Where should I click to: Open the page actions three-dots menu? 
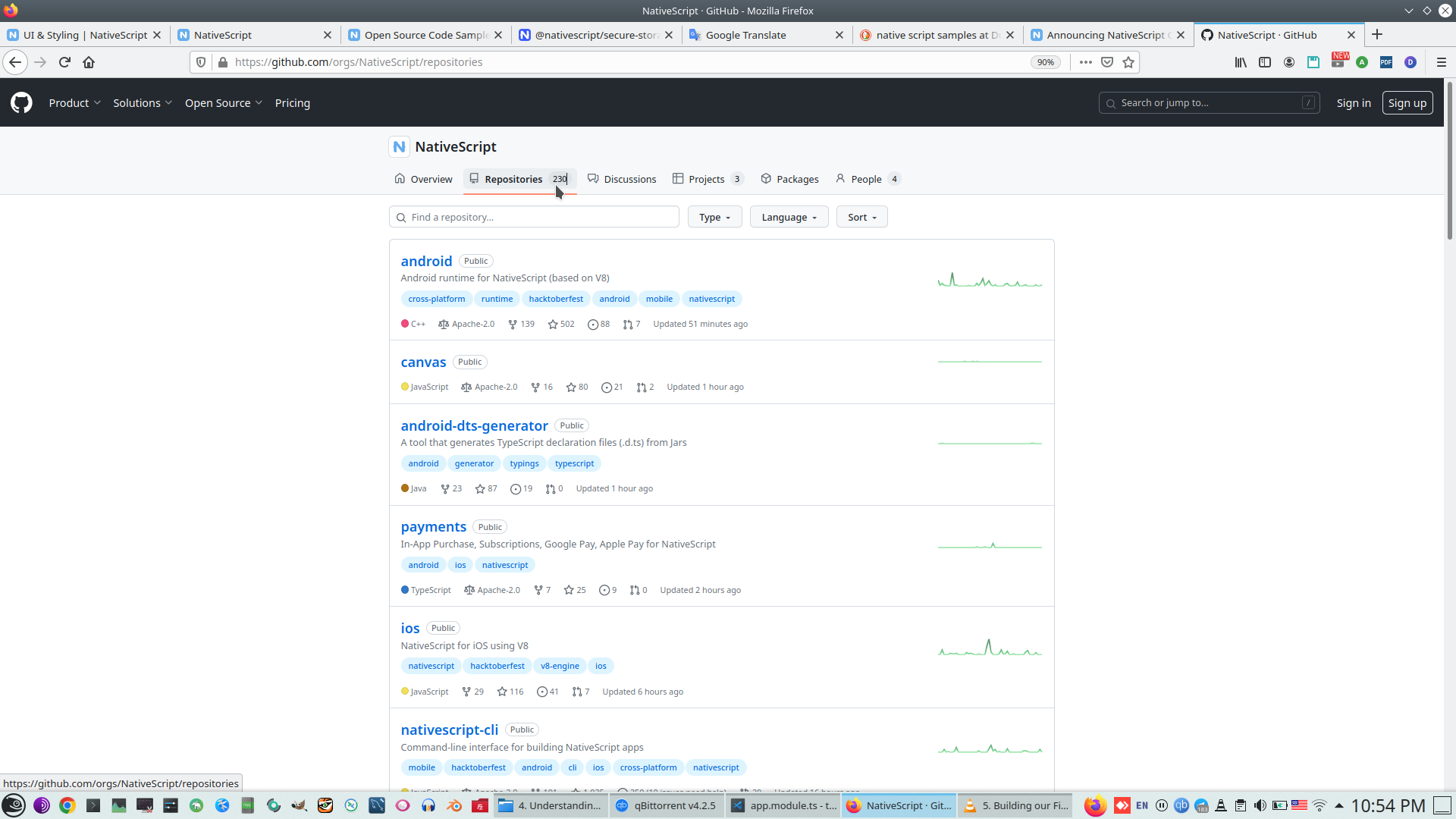(1086, 62)
